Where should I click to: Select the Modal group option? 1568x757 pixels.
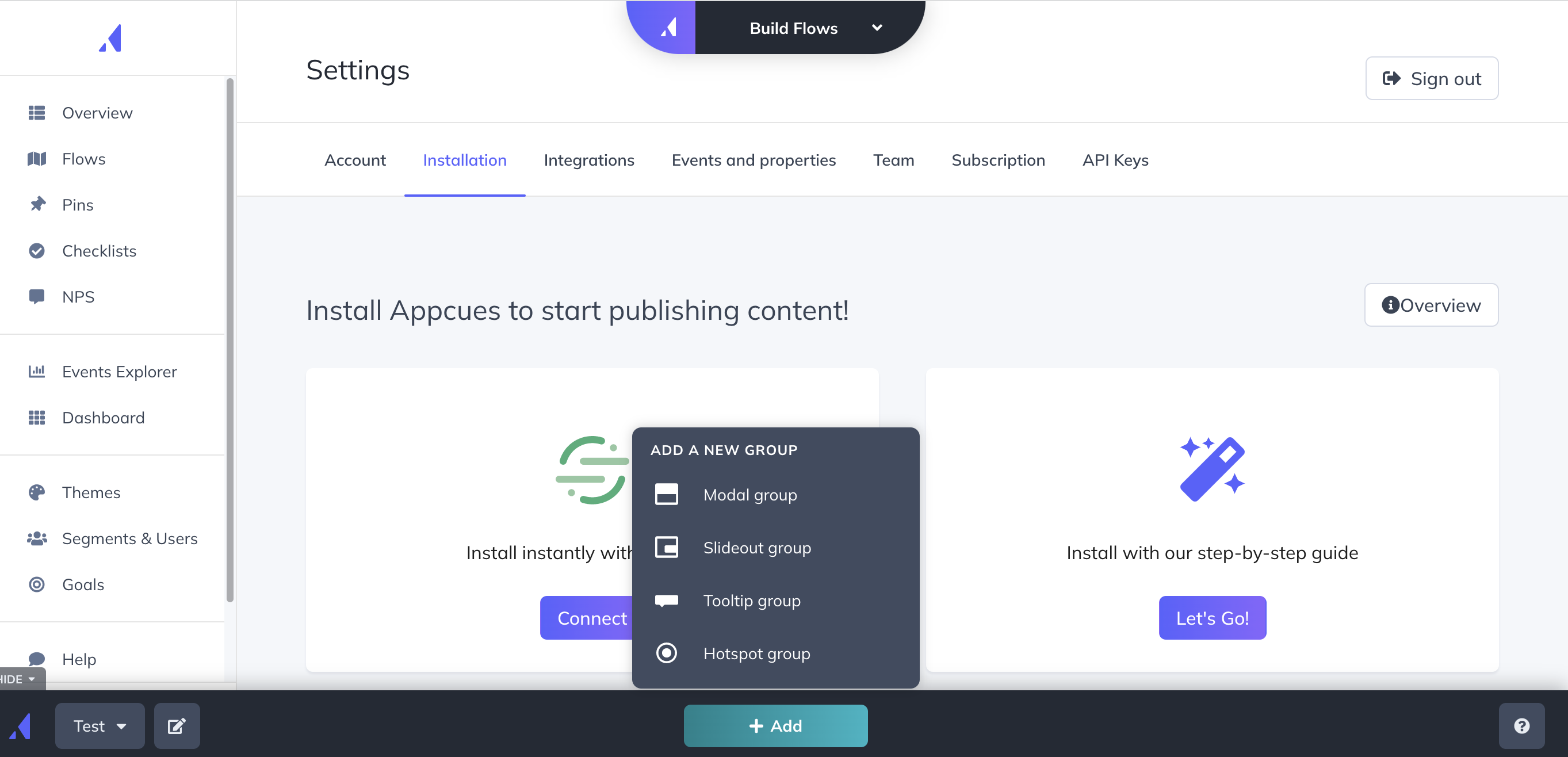(x=749, y=494)
